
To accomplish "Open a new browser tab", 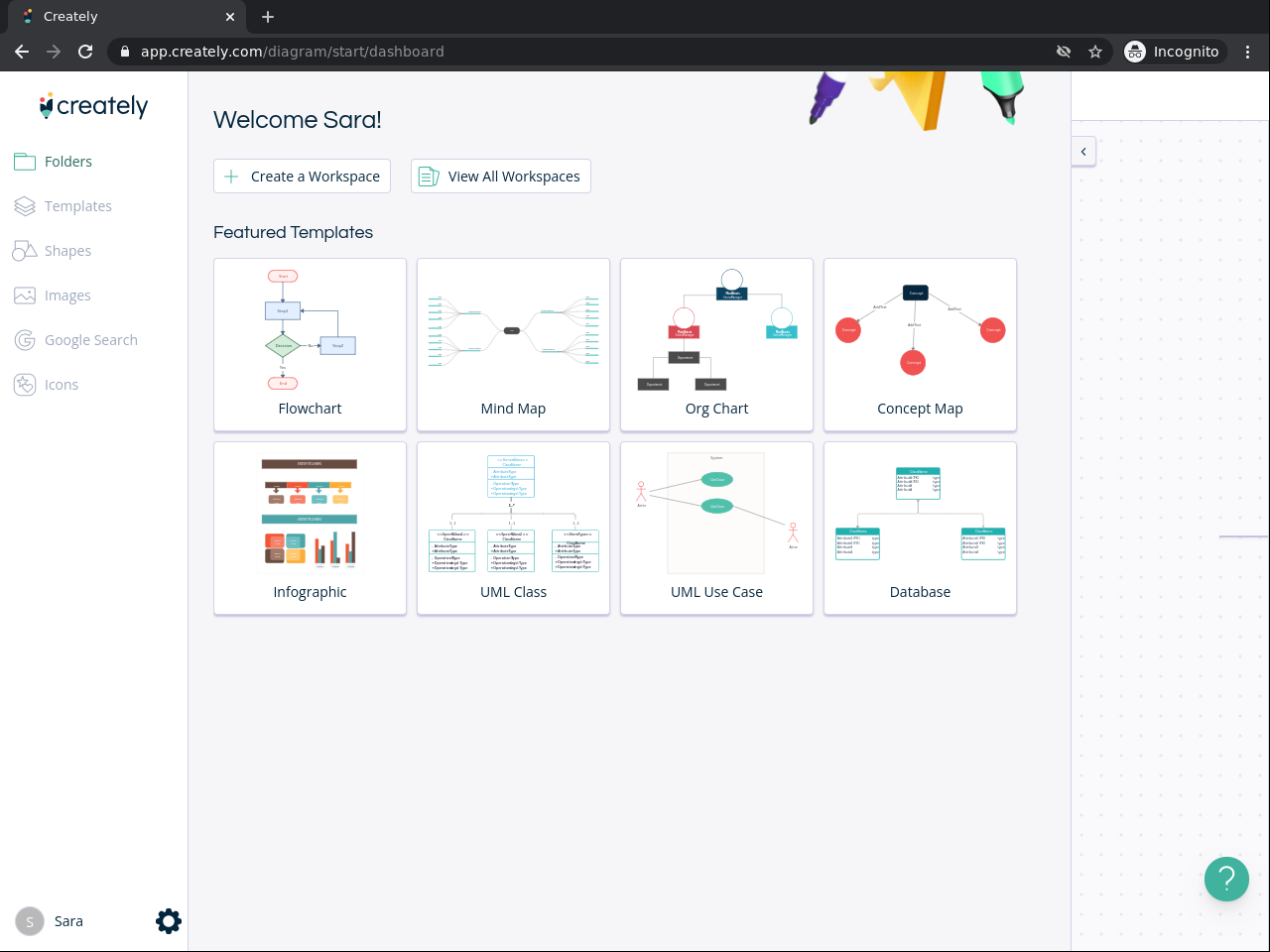I will [268, 17].
